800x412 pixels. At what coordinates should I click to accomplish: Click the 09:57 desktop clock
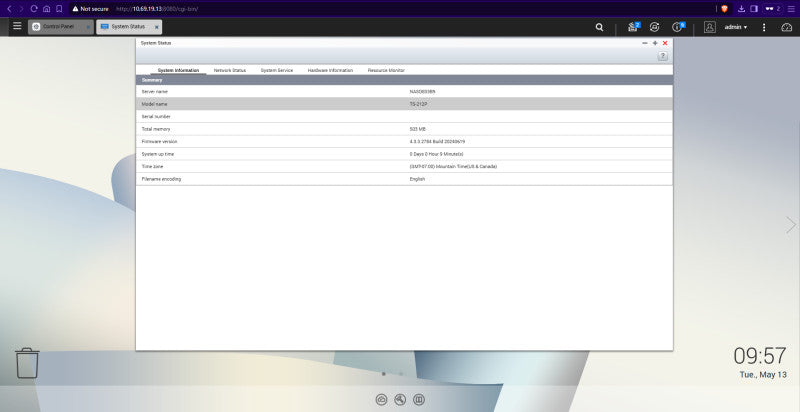[x=760, y=356]
